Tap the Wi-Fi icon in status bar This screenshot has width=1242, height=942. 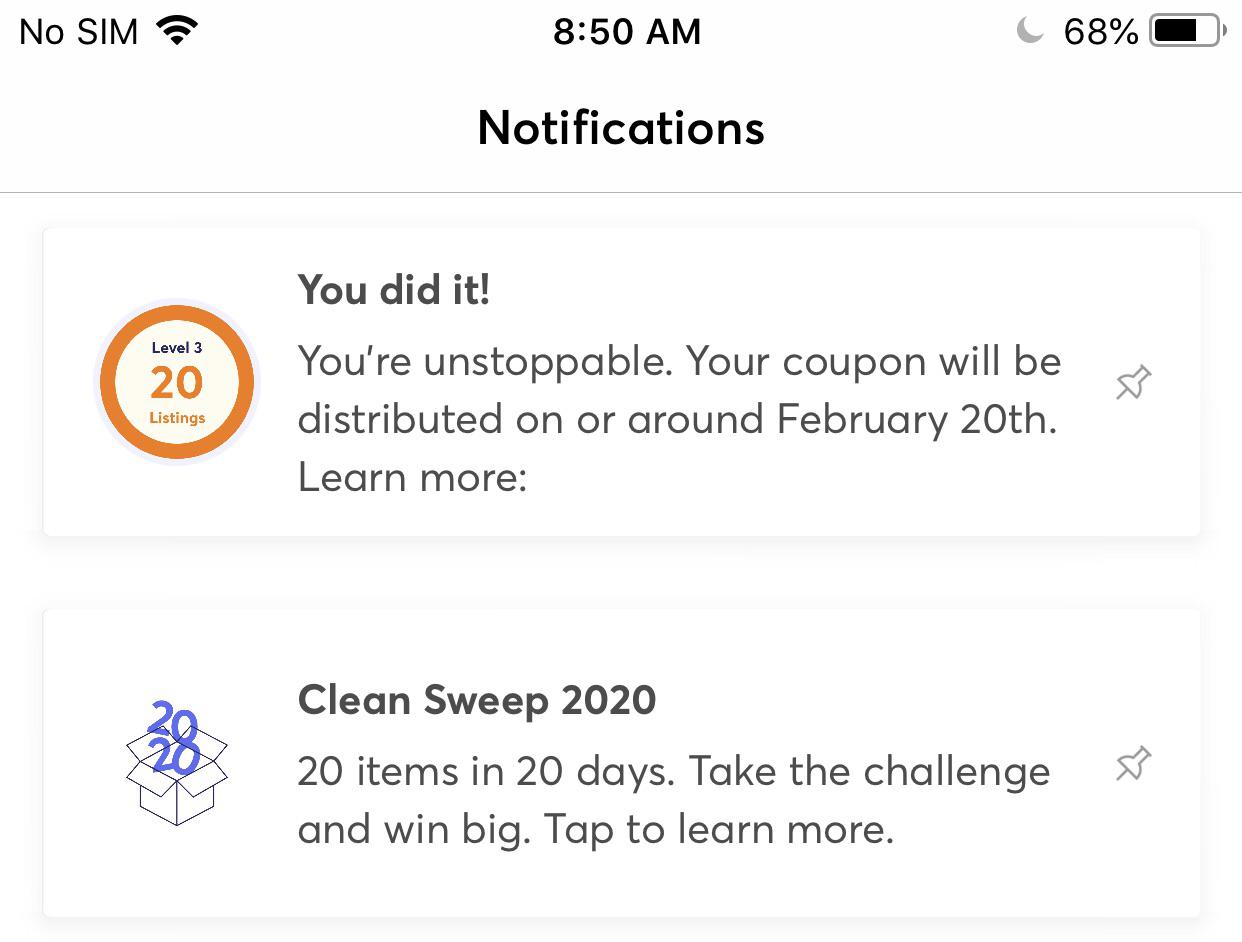tap(177, 30)
